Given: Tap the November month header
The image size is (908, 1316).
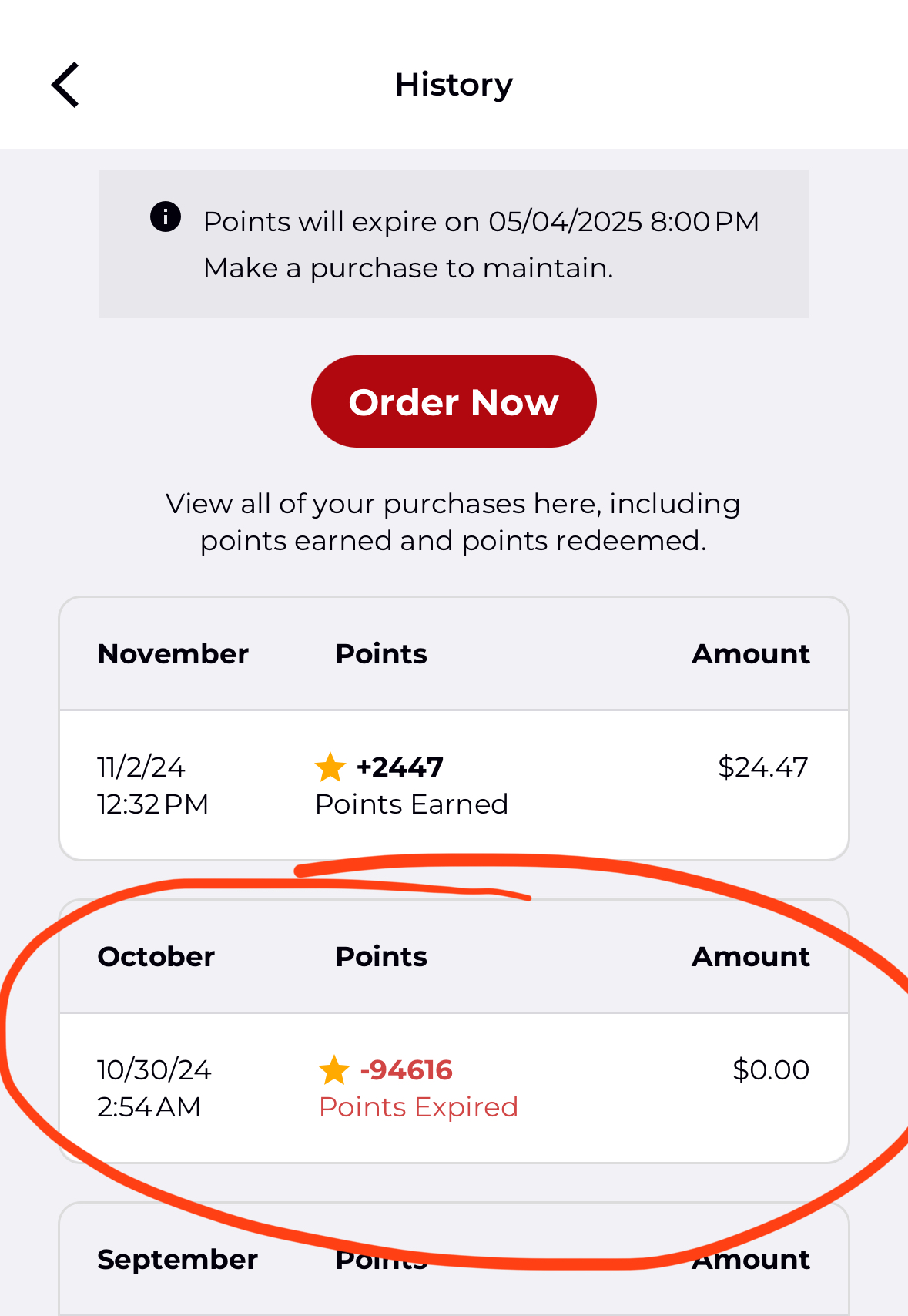Looking at the screenshot, I should click(173, 654).
